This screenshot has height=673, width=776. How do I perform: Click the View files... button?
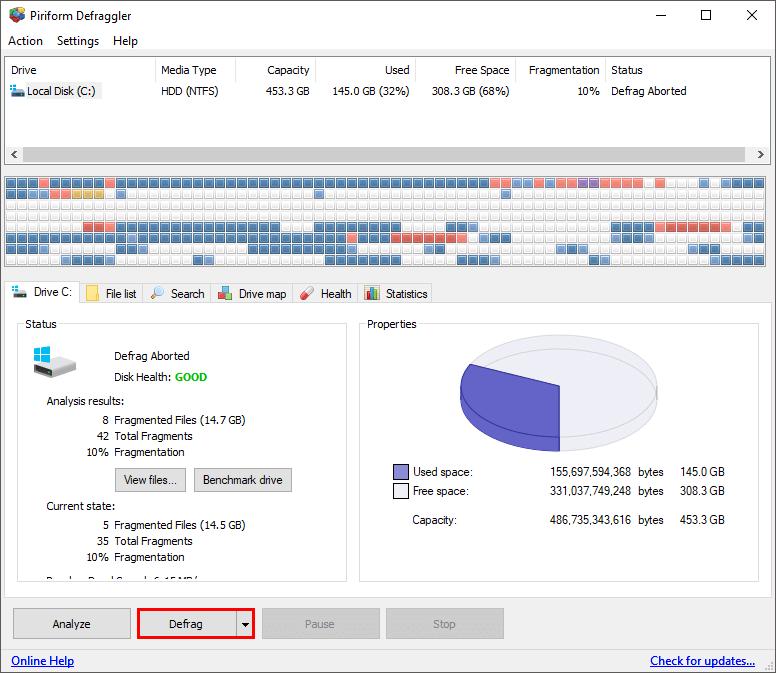click(150, 480)
